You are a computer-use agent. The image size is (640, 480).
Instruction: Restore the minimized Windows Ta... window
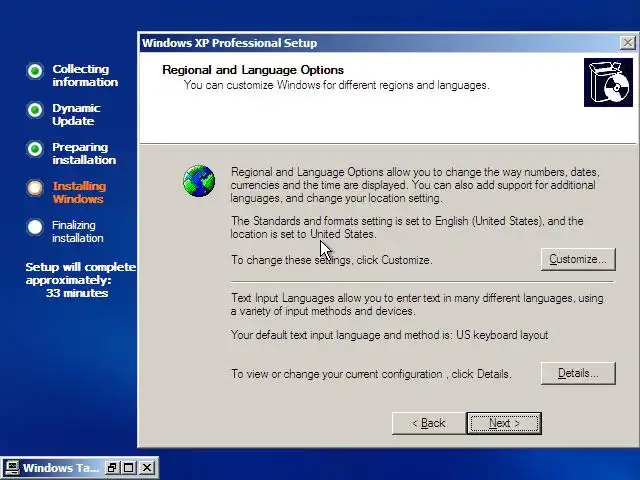click(111, 468)
